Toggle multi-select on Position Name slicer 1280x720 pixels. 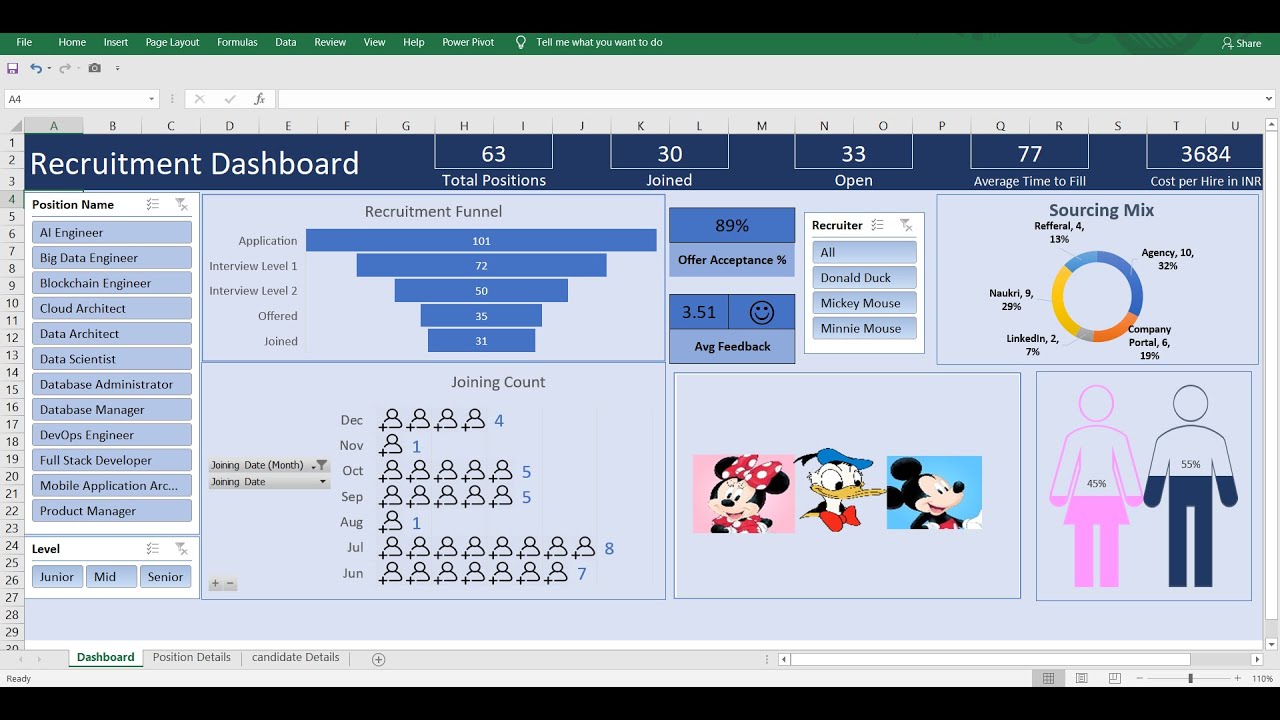[x=153, y=204]
